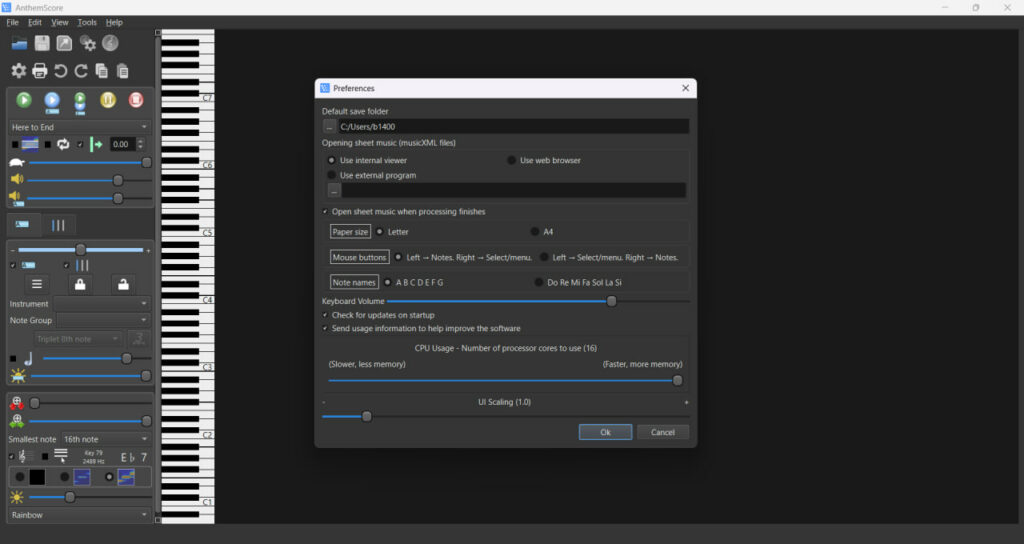Select 'Do Re Mi Fa Sol La Si' note names

point(539,283)
